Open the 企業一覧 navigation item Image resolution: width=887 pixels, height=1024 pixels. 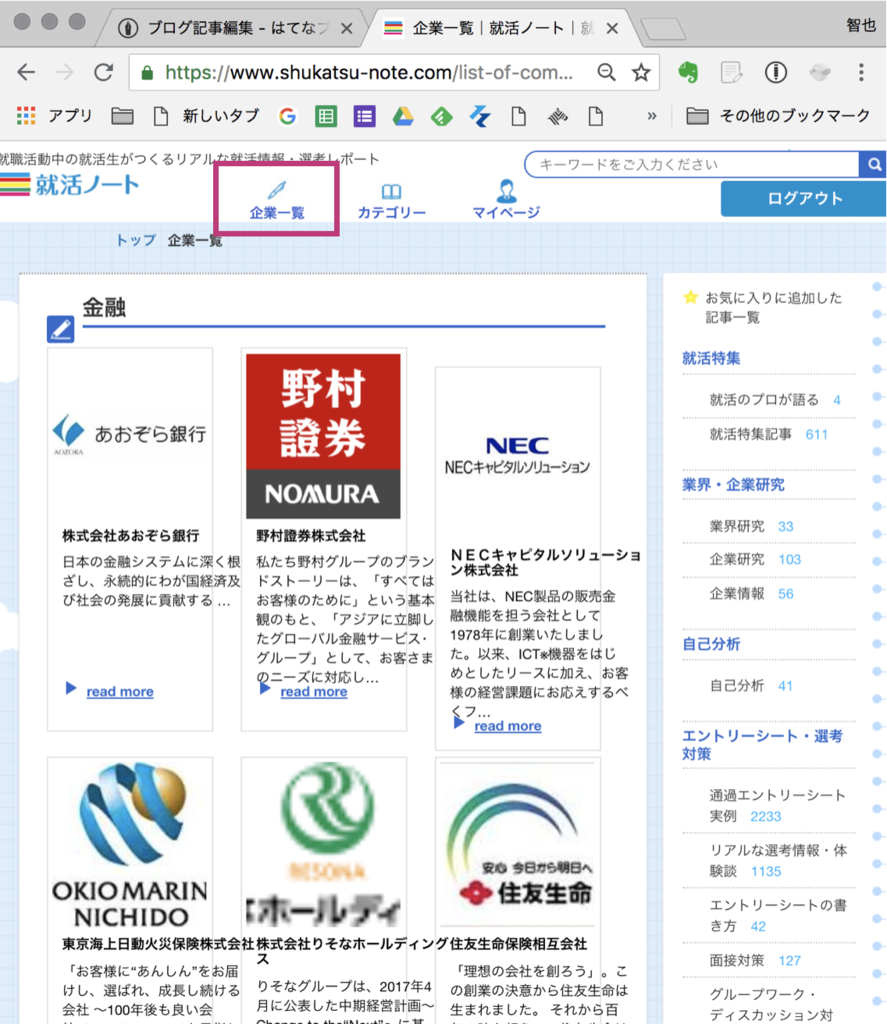point(277,200)
